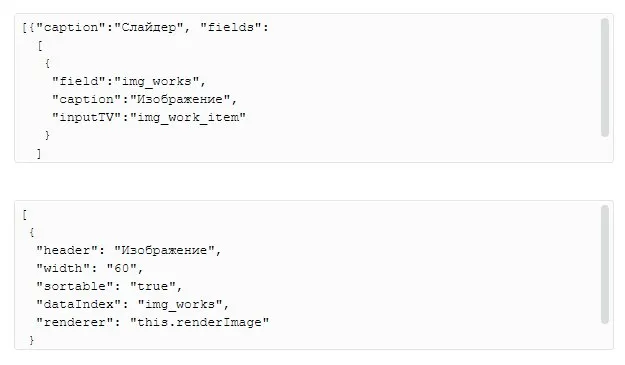Click the opening curly brace in bottom box
The height and width of the screenshot is (365, 625).
pyautogui.click(x=31, y=232)
